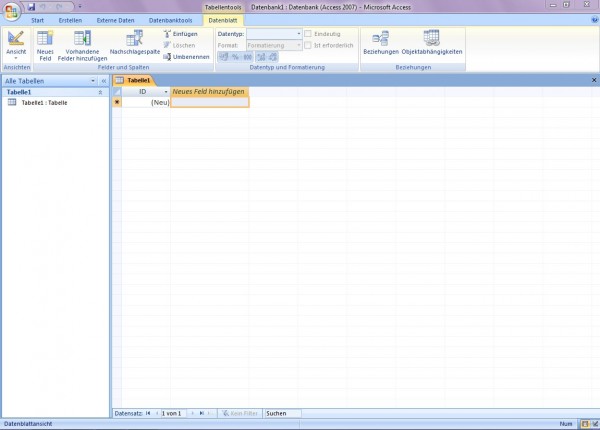Switch to the Start ribbon tab
This screenshot has height=430, width=600.
click(x=38, y=20)
